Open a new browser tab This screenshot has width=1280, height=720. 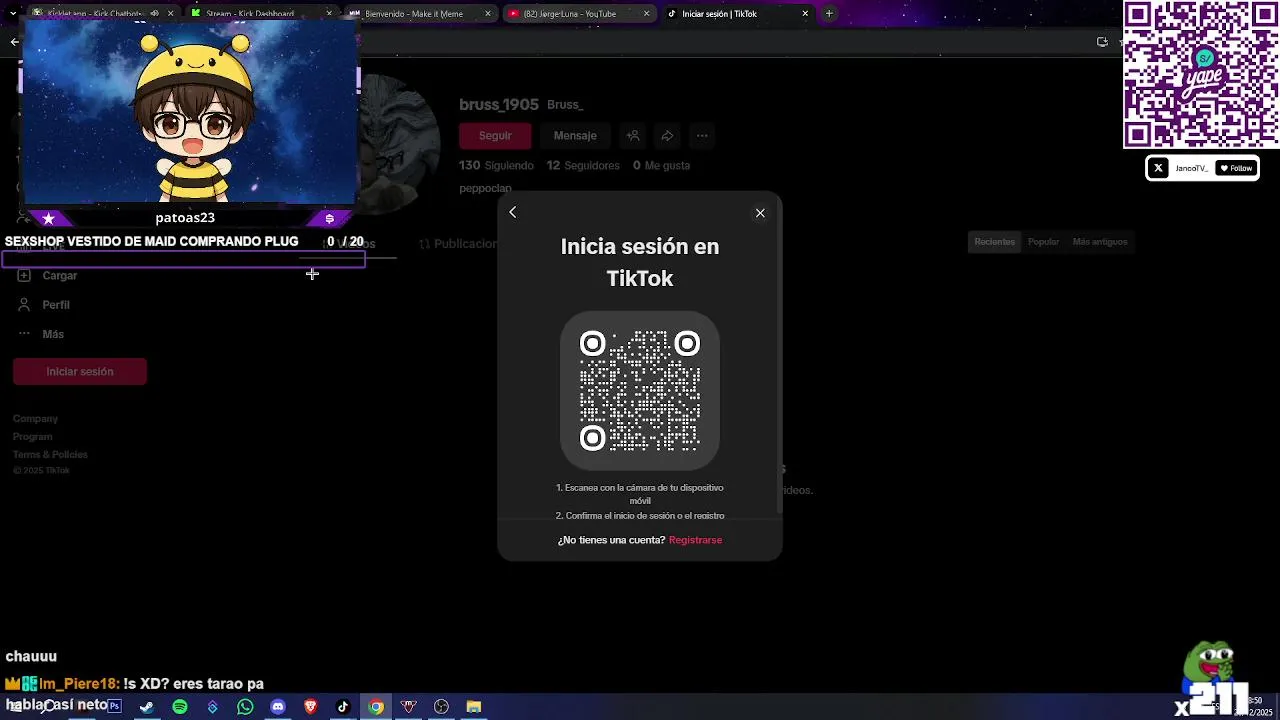pyautogui.click(x=829, y=14)
